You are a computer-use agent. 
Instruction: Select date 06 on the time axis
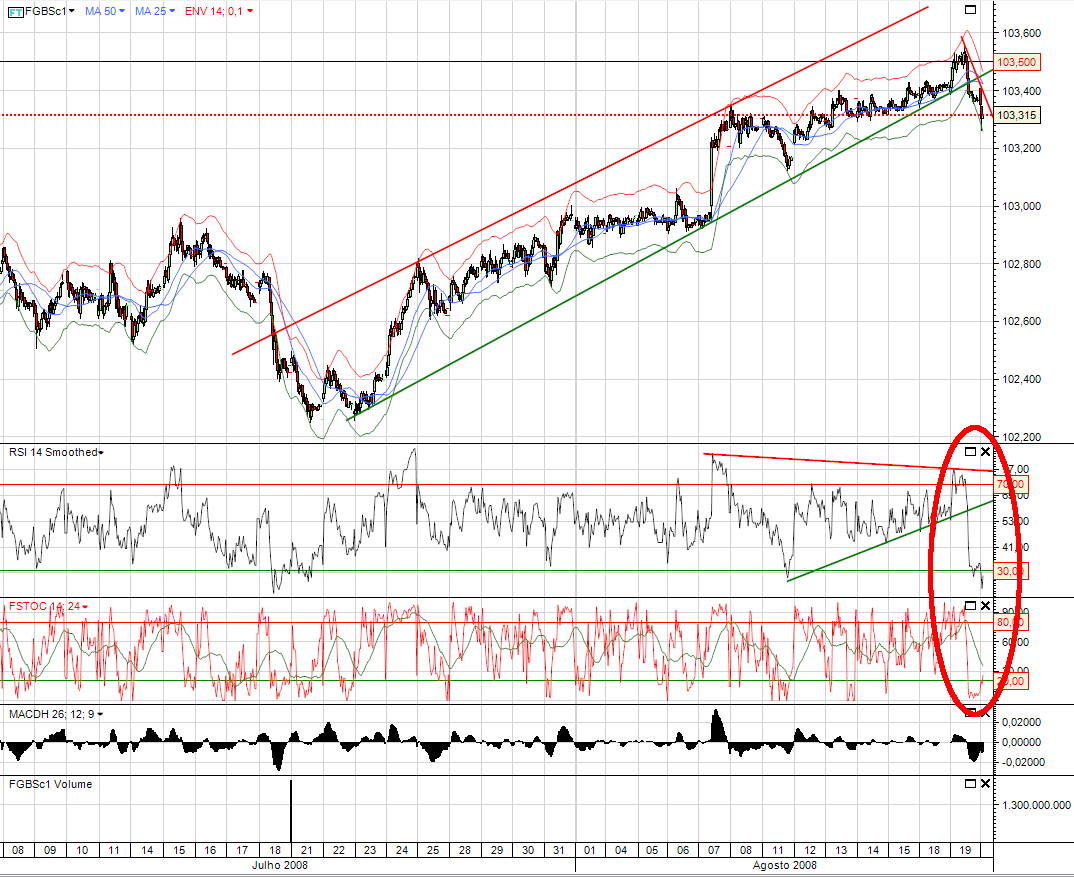(683, 850)
